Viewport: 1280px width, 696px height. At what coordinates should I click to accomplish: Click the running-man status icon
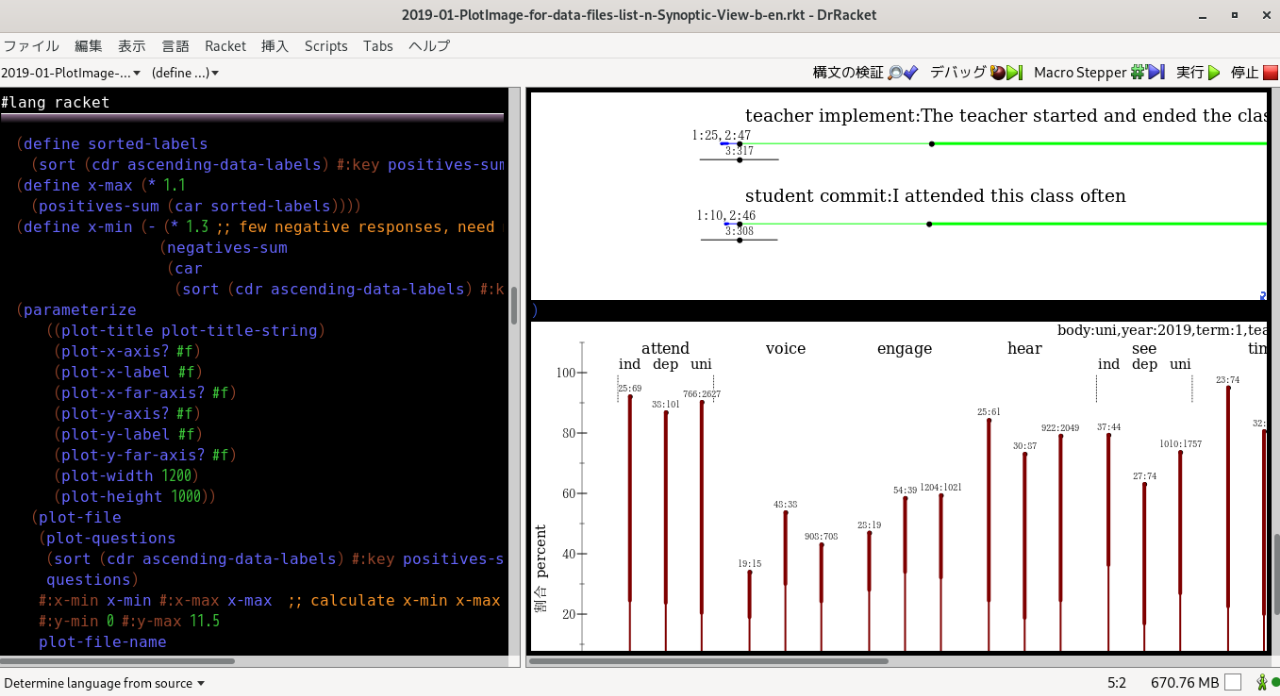[x=1262, y=683]
